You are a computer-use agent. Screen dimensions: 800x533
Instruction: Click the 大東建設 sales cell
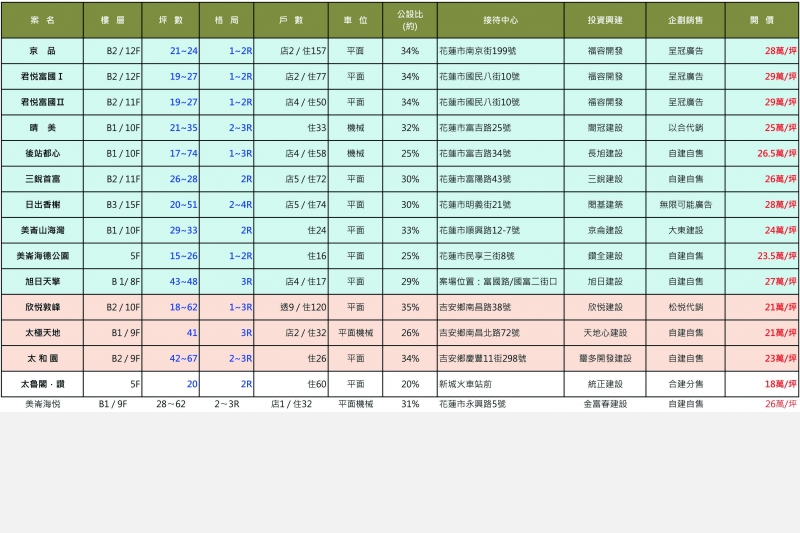point(685,230)
